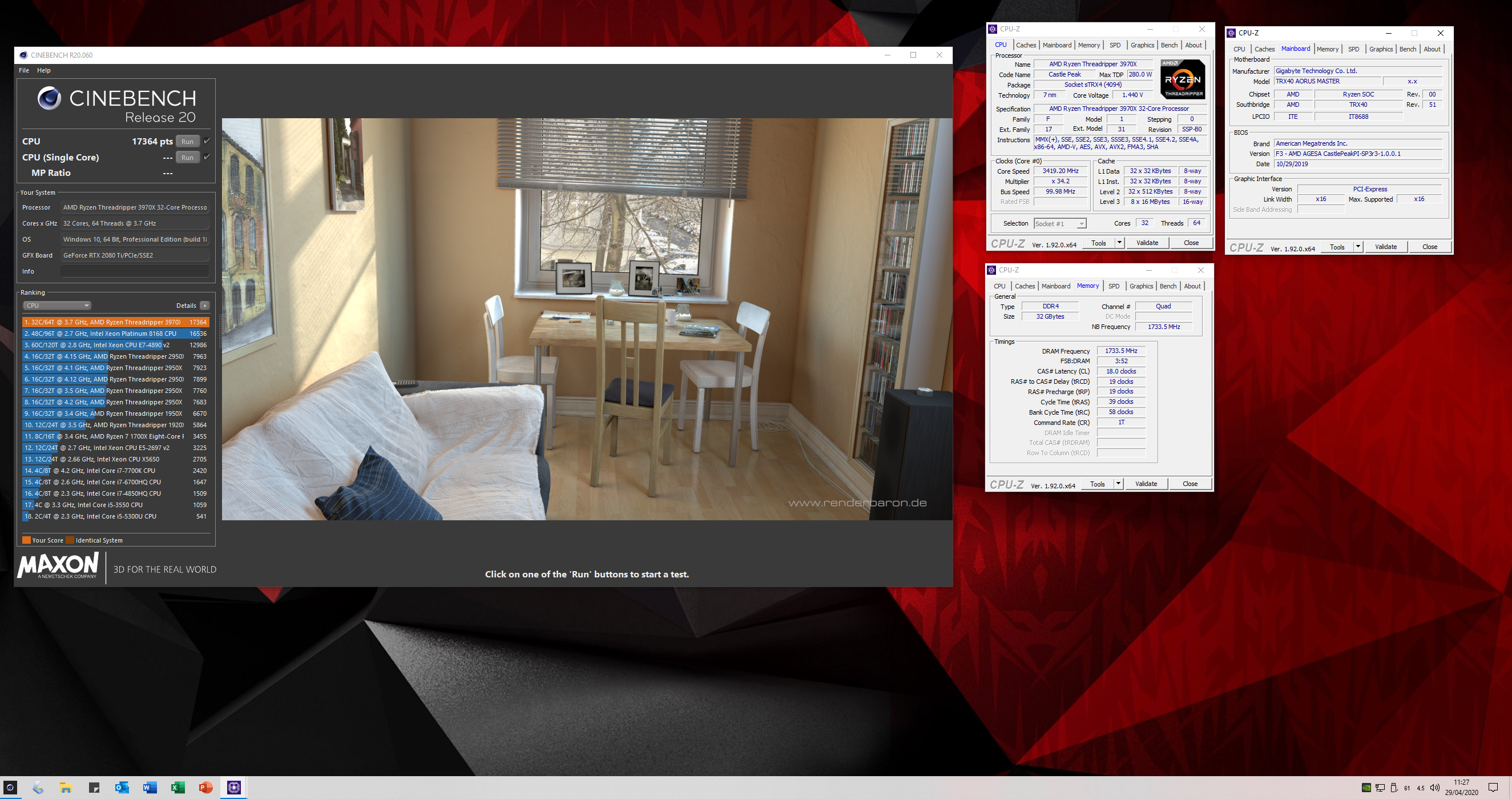The height and width of the screenshot is (799, 1512).
Task: Switch to Graphics tab in Memory CPU-Z window
Action: pyautogui.click(x=1141, y=286)
